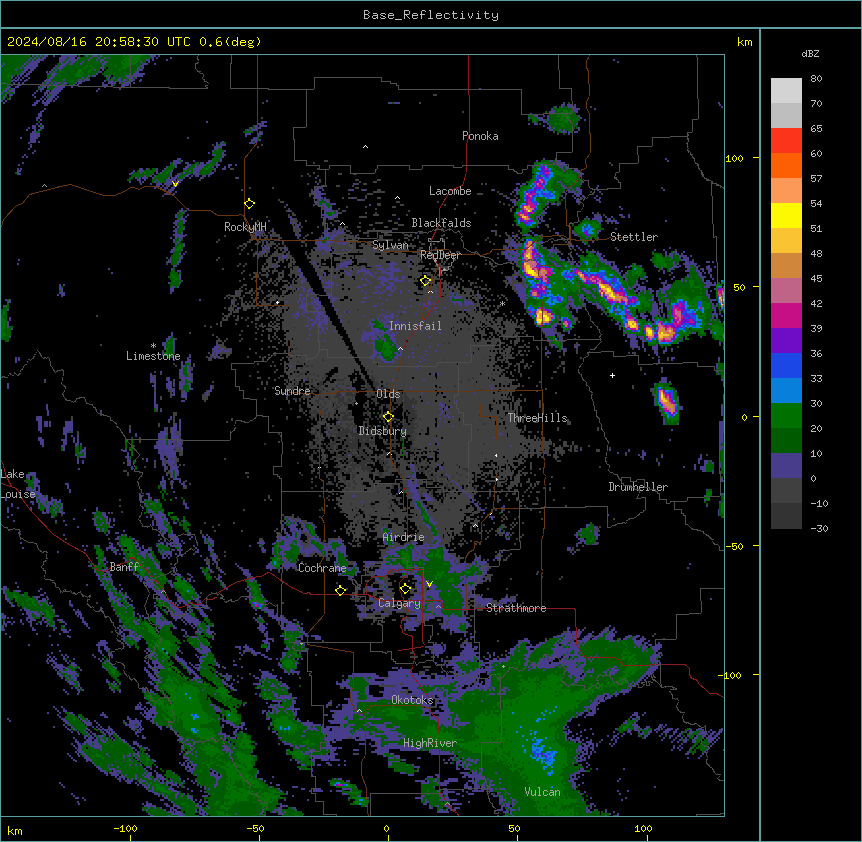Click the yellow diamond marker between Olds and Didsbury
Image resolution: width=862 pixels, height=842 pixels.
389,417
